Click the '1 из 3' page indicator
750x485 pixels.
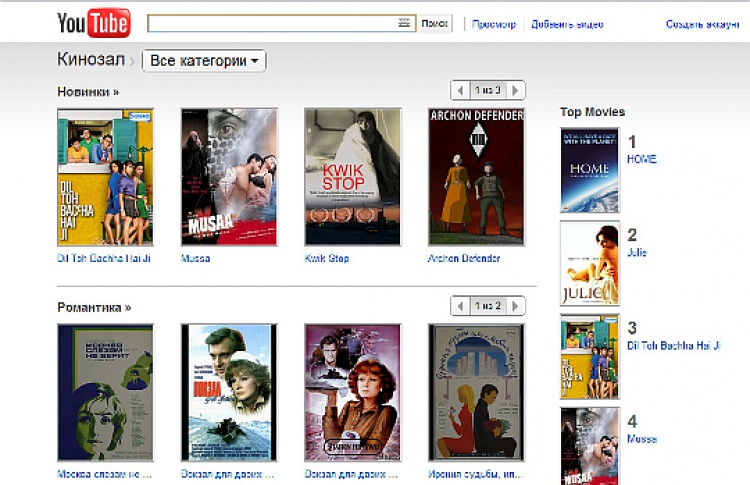tap(487, 90)
